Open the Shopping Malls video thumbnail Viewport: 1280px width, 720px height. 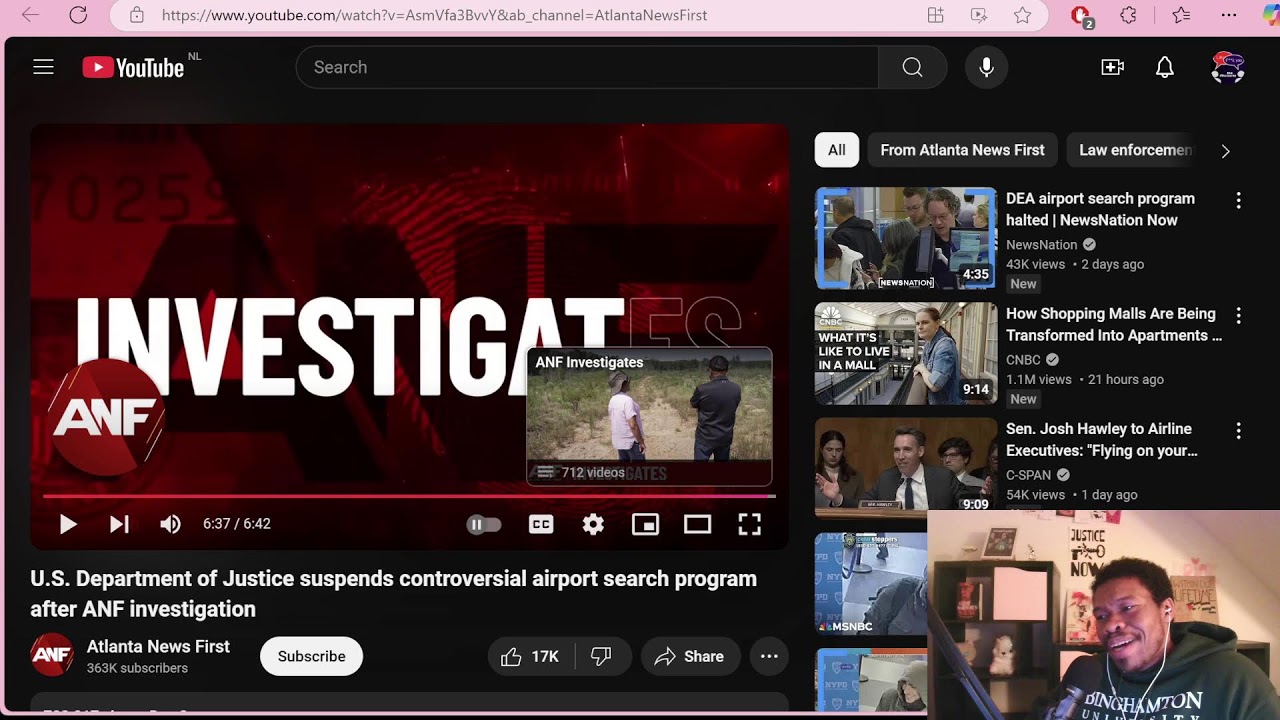pos(906,353)
